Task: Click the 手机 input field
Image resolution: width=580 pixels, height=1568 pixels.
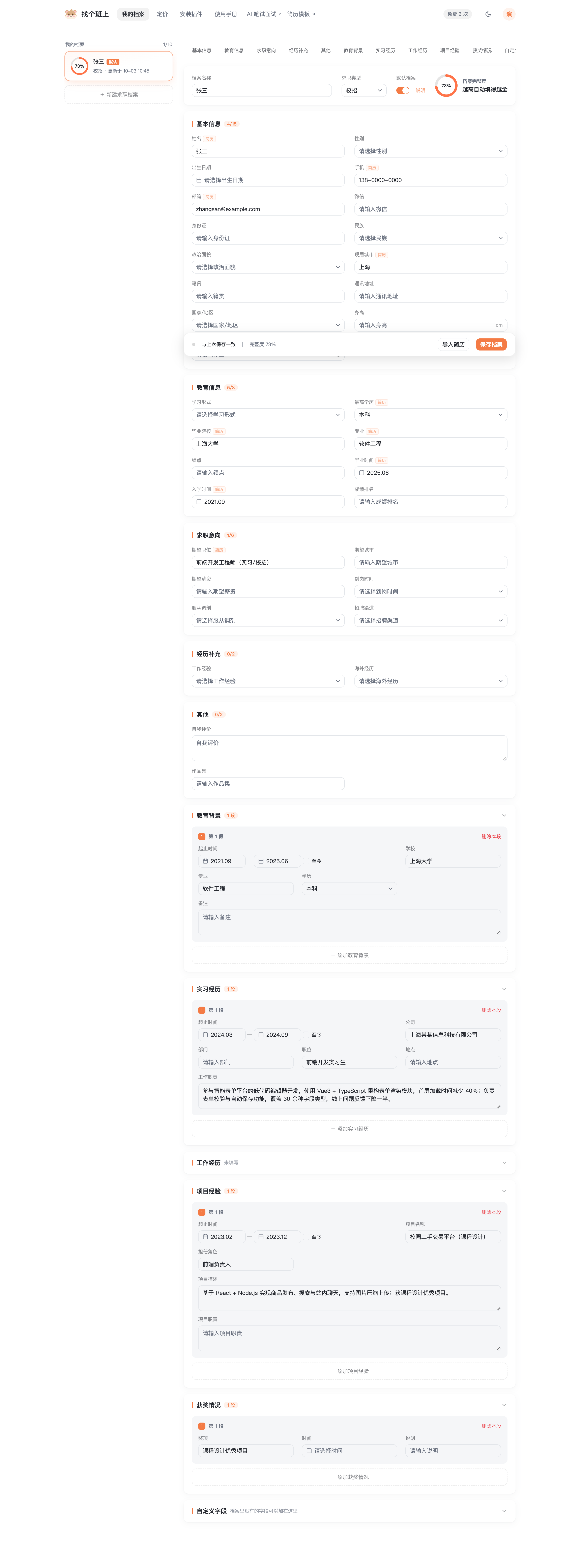Action: pyautogui.click(x=431, y=180)
